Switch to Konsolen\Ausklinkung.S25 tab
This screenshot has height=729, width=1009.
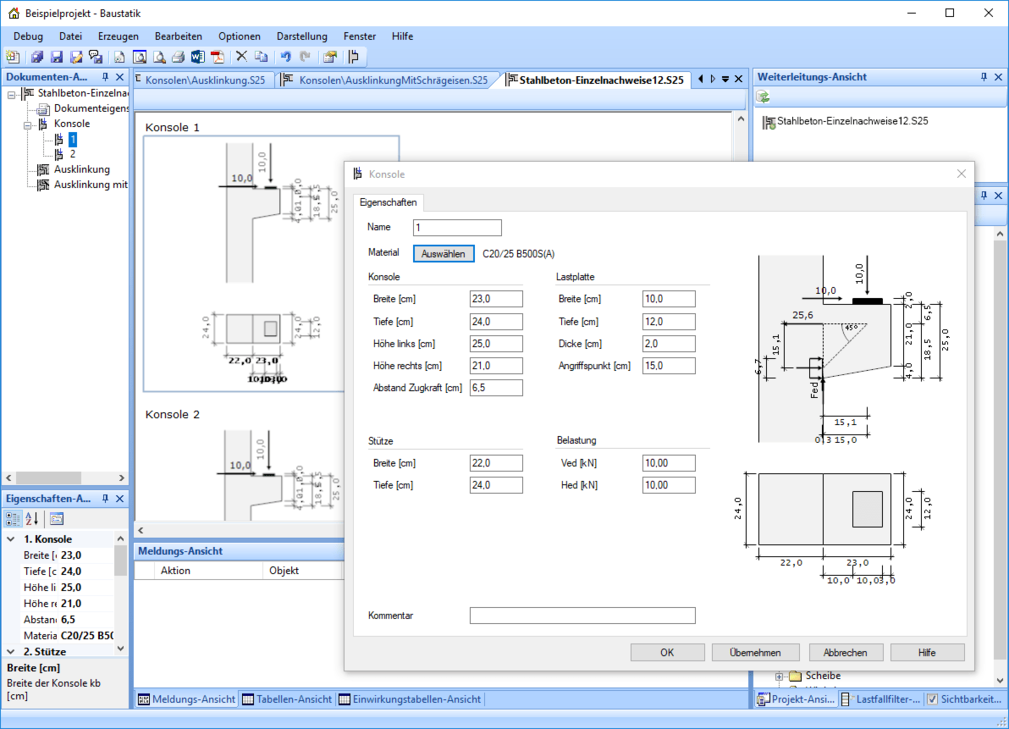[203, 80]
